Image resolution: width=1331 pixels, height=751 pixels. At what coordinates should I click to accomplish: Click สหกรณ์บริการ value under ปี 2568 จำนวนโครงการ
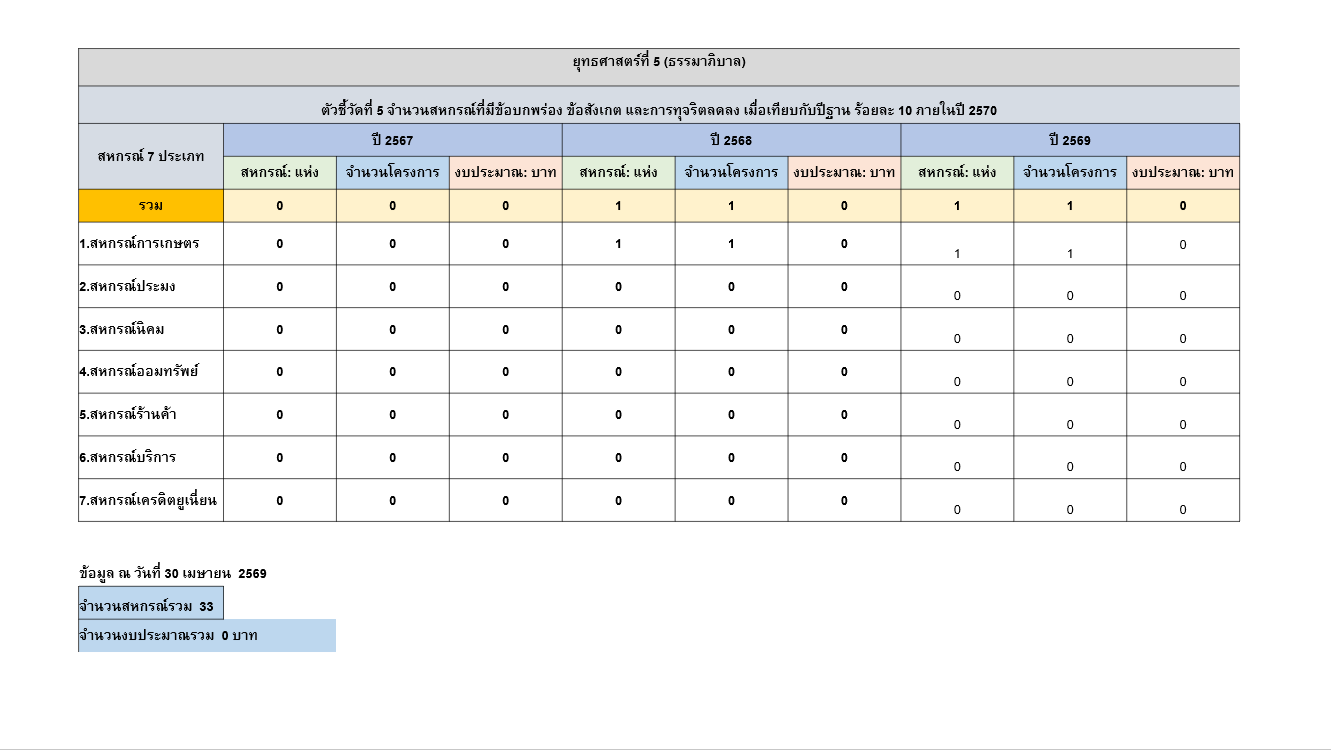pyautogui.click(x=731, y=458)
